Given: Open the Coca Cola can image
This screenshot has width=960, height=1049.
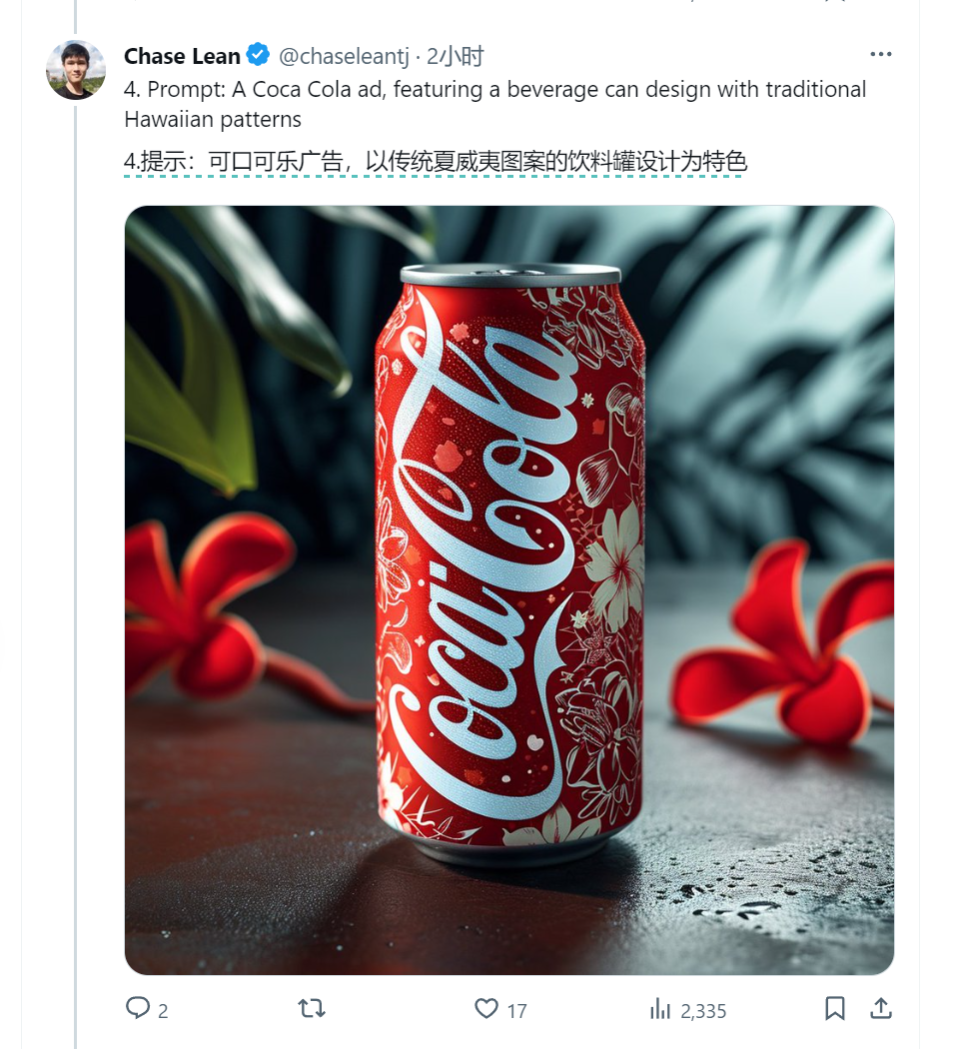Looking at the screenshot, I should 509,590.
